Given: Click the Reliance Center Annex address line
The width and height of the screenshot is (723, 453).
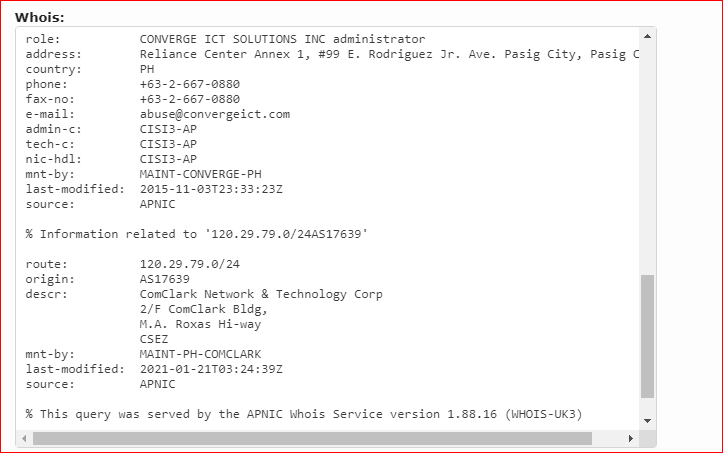Looking at the screenshot, I should click(x=389, y=54).
